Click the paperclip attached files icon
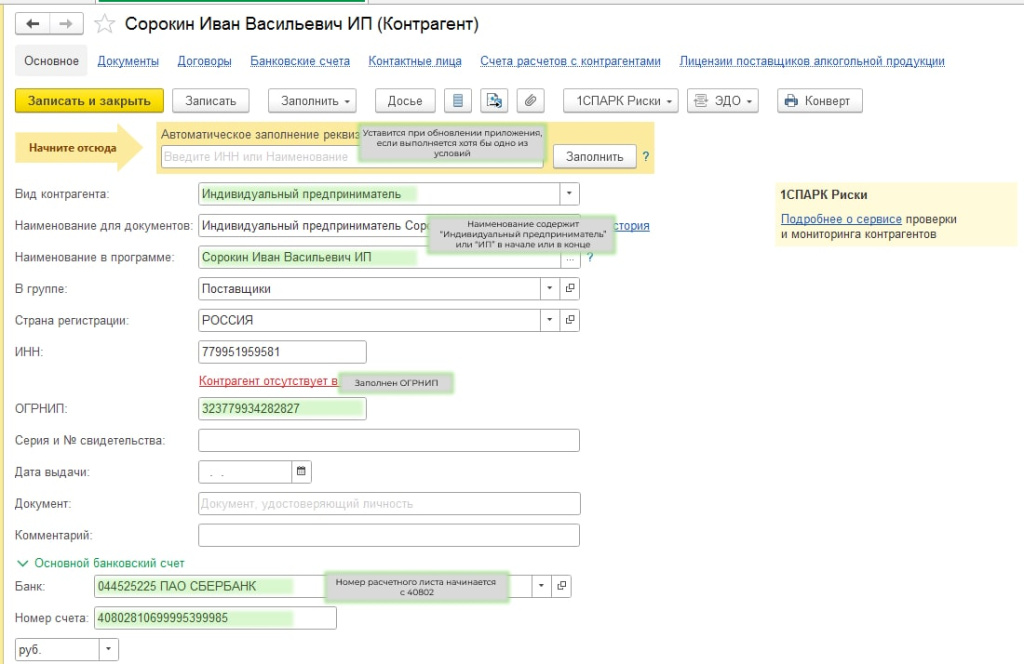1024x664 pixels. tap(531, 101)
